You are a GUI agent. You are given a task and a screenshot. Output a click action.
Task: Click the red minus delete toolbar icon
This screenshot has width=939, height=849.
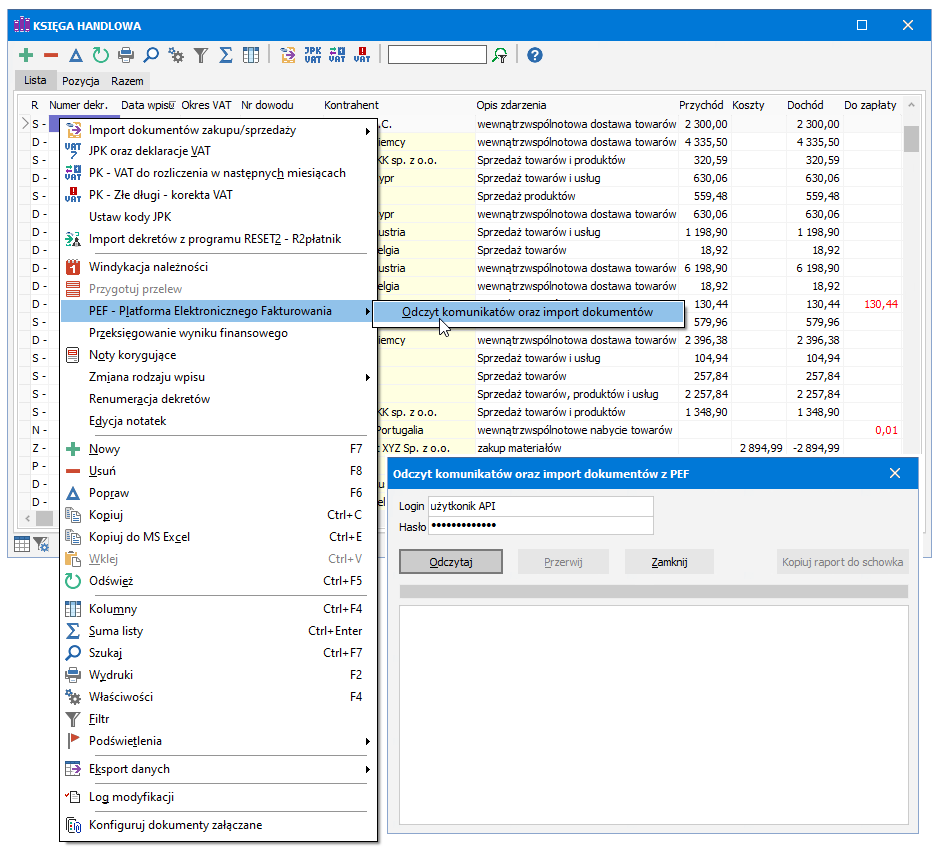click(x=51, y=56)
